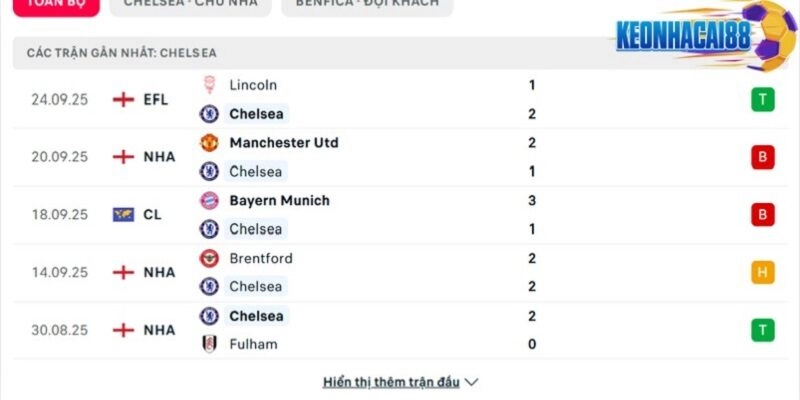
Task: Click the green T badge for Lincoln match
Action: coord(763,99)
